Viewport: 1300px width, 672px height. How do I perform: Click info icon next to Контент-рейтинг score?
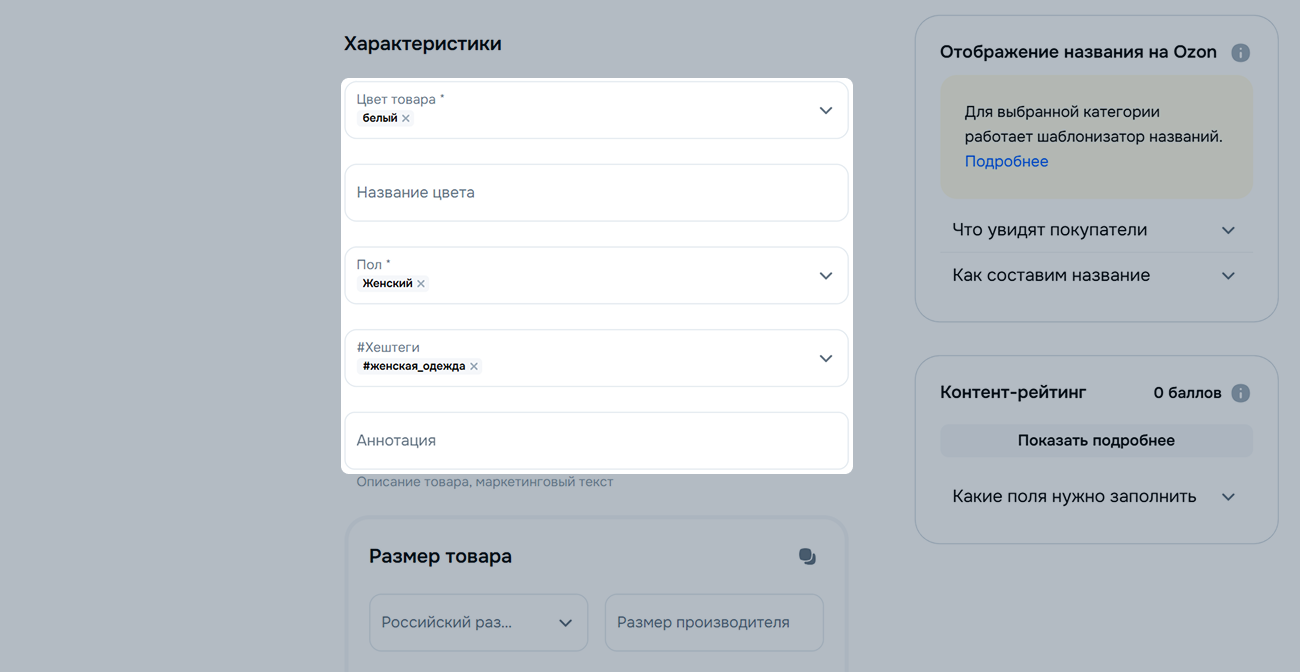point(1240,393)
